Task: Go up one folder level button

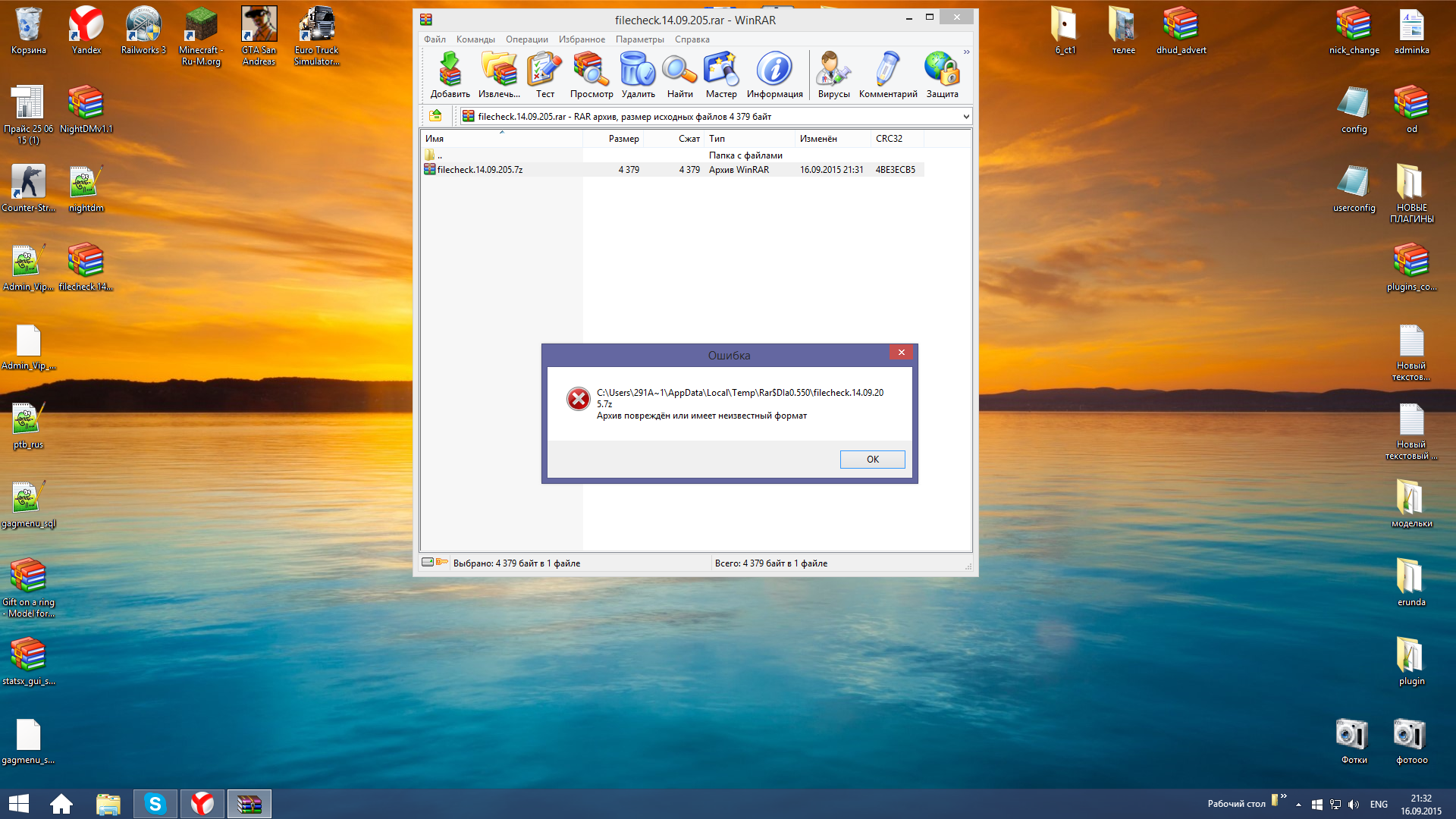Action: tap(435, 116)
